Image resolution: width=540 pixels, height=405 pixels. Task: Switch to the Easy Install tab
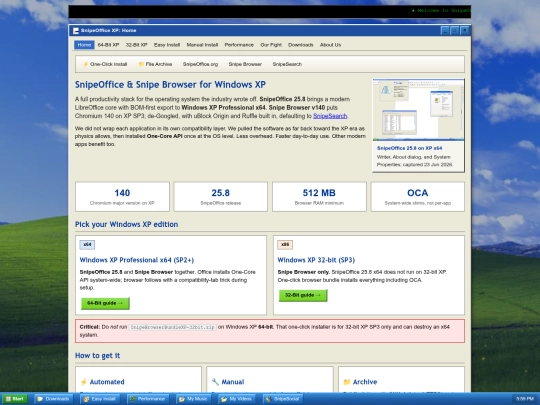click(x=167, y=45)
